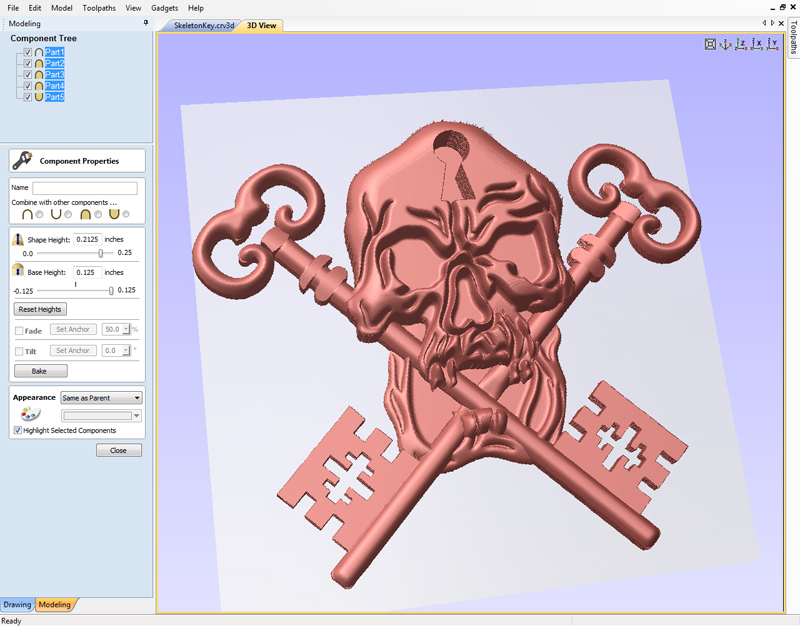Expand the Toolpaths side tab
800x626 pixels.
793,37
